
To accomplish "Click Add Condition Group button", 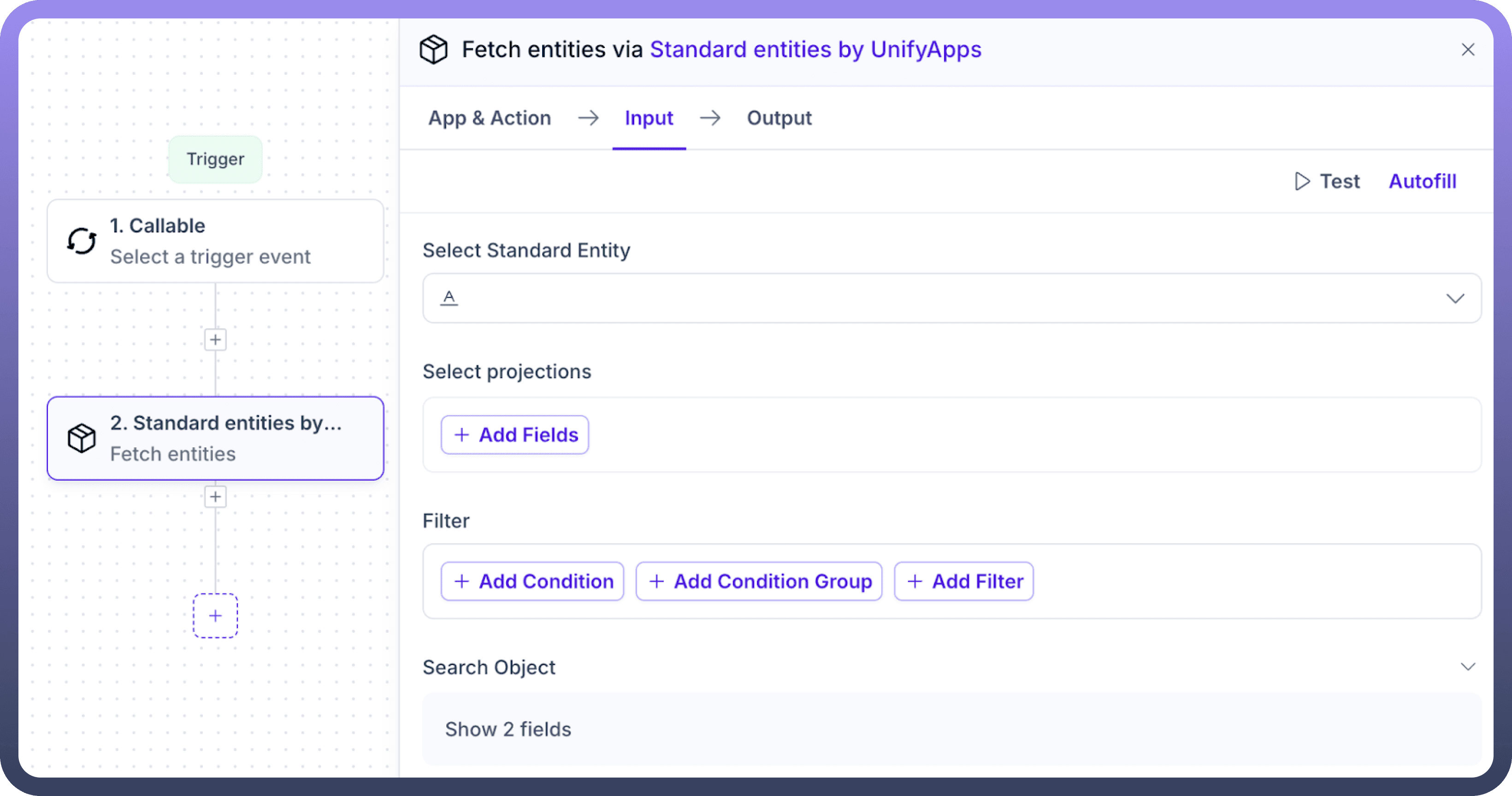I will point(759,581).
